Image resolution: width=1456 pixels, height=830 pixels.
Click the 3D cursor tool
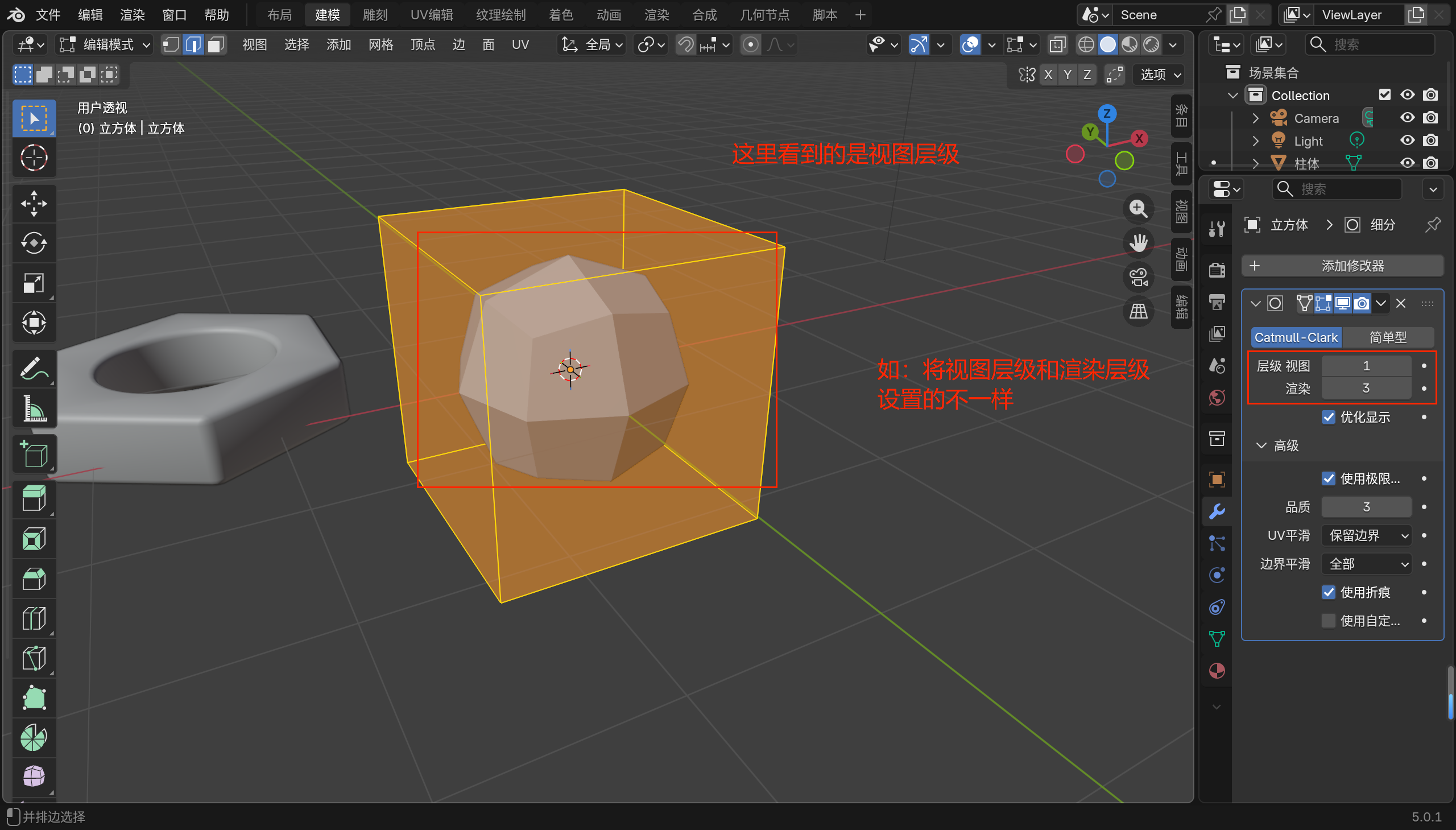point(34,158)
